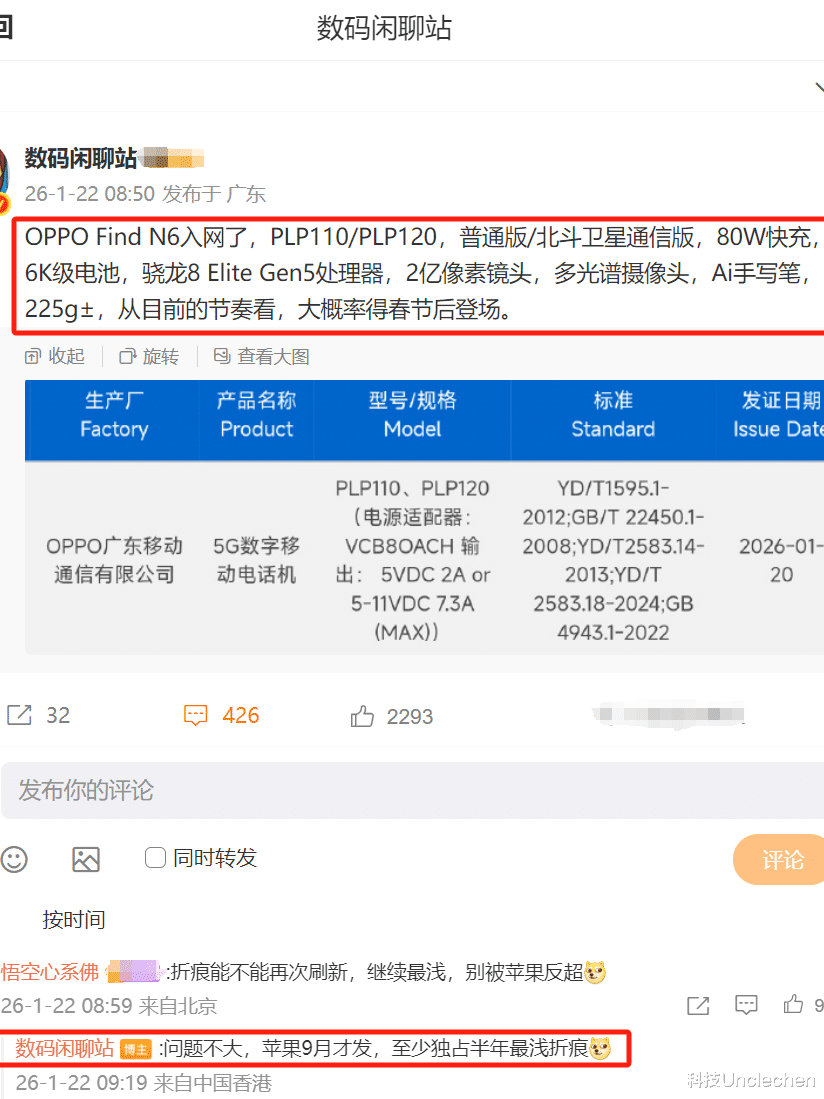Viewport: 824px width, 1099px height.
Task: Open commenter profile 悟空心系佛
Action: [50, 972]
